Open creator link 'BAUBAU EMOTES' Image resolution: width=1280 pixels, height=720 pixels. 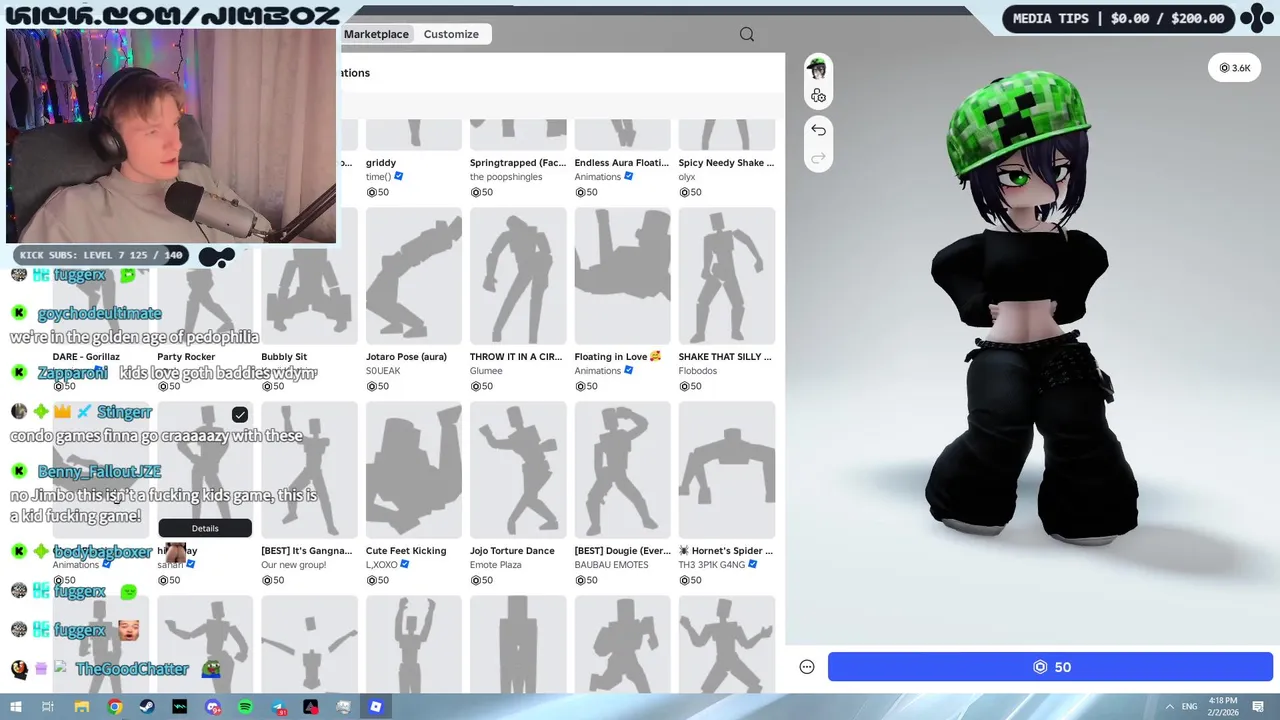[x=611, y=565]
